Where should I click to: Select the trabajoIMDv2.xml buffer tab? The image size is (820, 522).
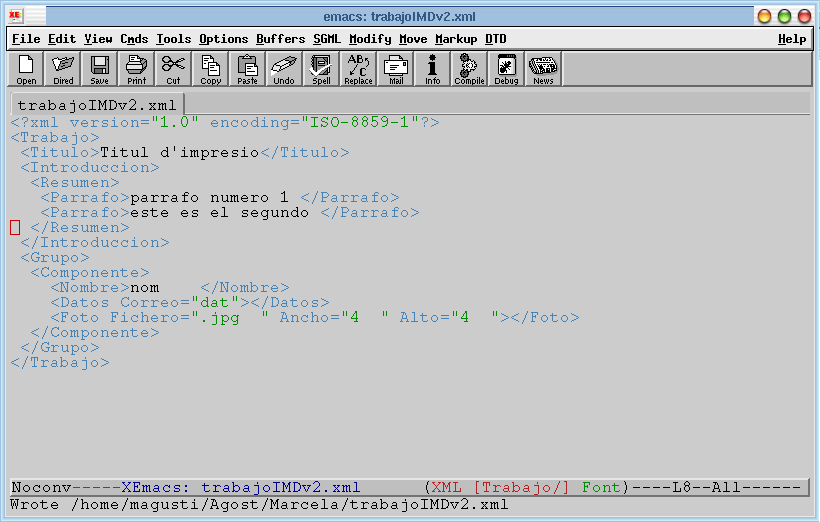point(97,105)
